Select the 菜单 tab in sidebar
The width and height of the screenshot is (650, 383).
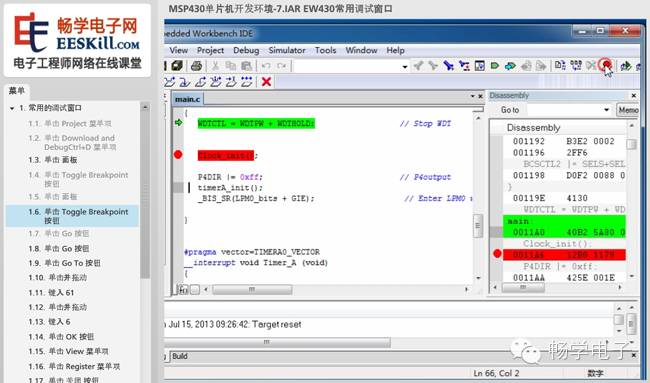point(17,91)
